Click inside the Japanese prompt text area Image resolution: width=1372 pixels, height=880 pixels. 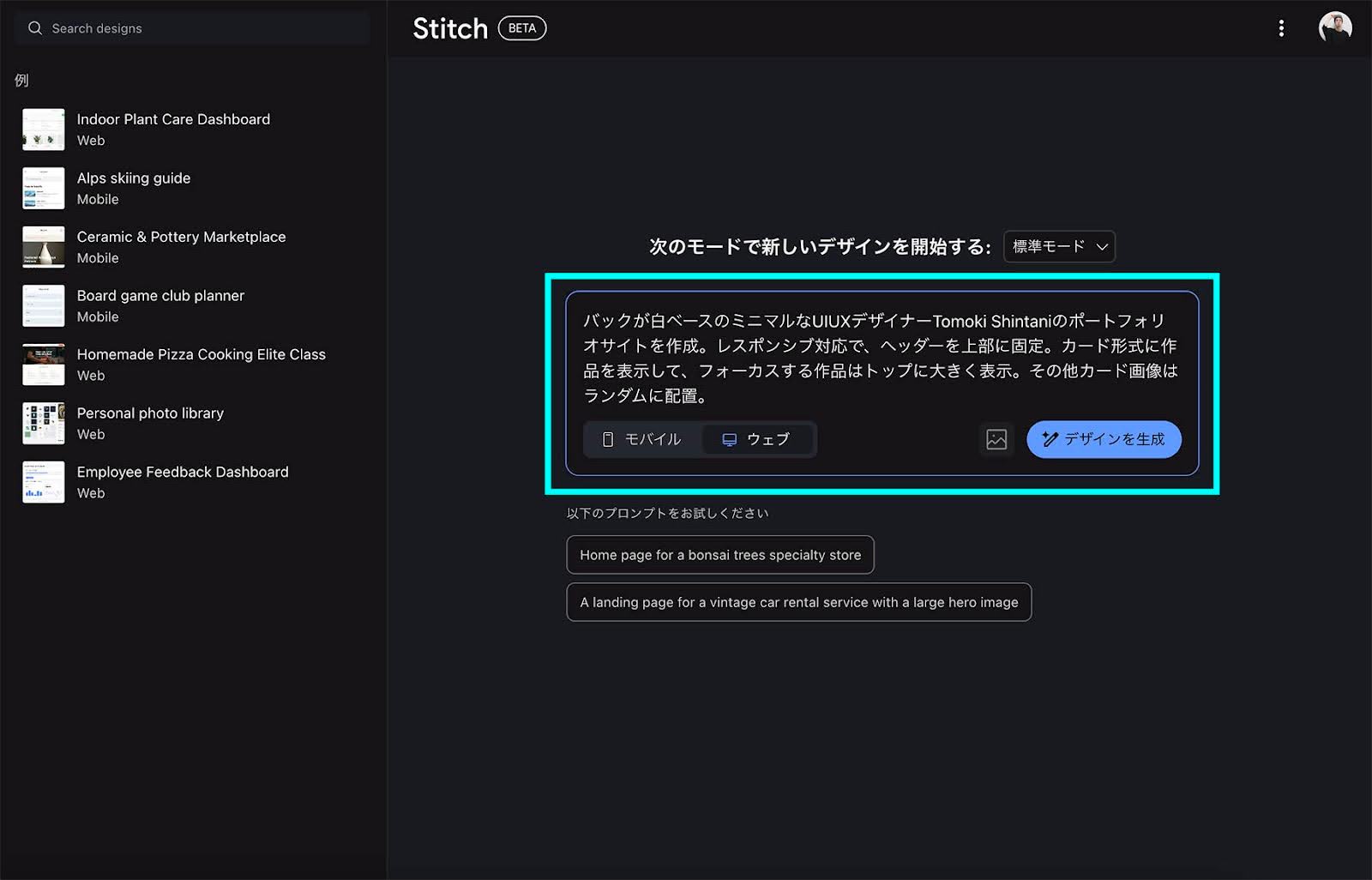tap(881, 358)
